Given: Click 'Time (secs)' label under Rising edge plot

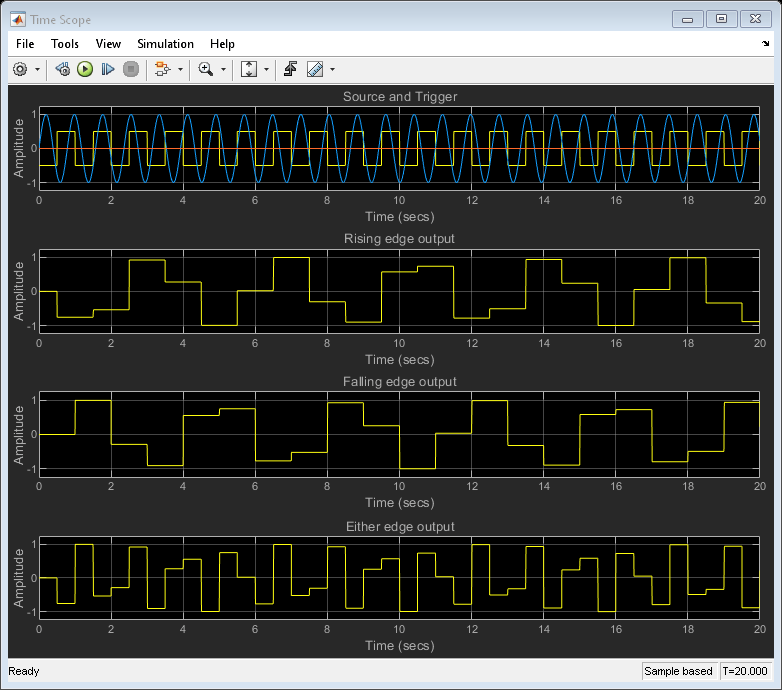Looking at the screenshot, I should point(400,359).
